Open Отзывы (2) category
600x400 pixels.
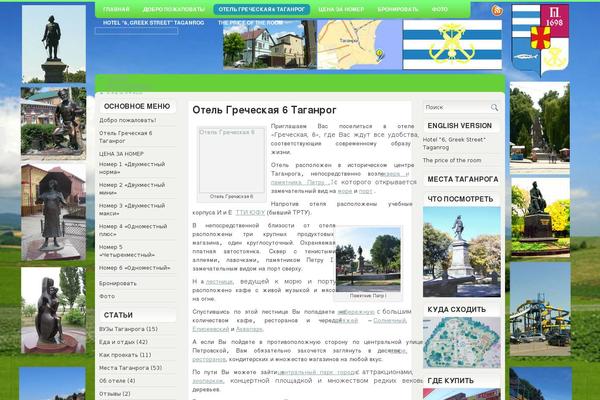click(x=115, y=394)
